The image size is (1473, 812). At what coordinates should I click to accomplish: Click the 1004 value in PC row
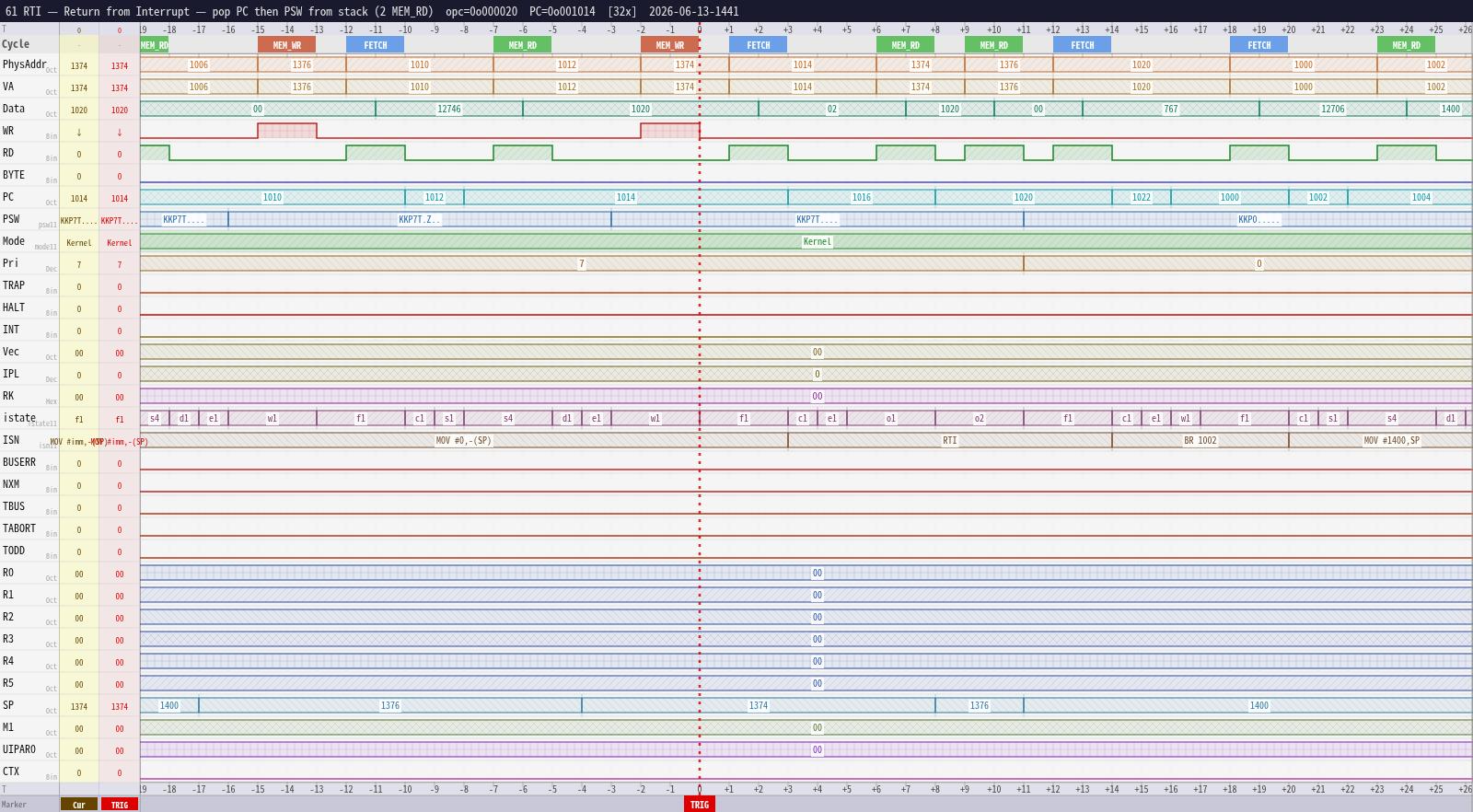(x=1421, y=198)
